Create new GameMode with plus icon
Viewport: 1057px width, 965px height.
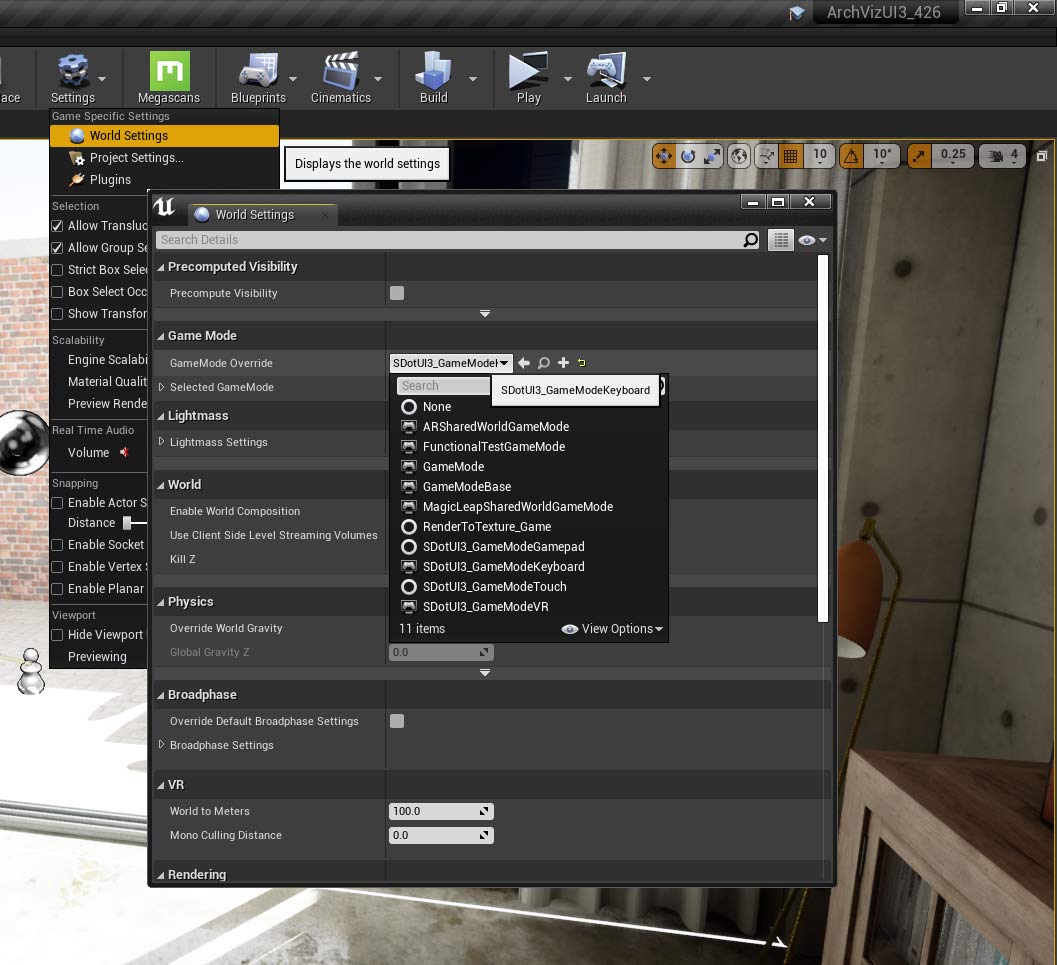tap(564, 363)
